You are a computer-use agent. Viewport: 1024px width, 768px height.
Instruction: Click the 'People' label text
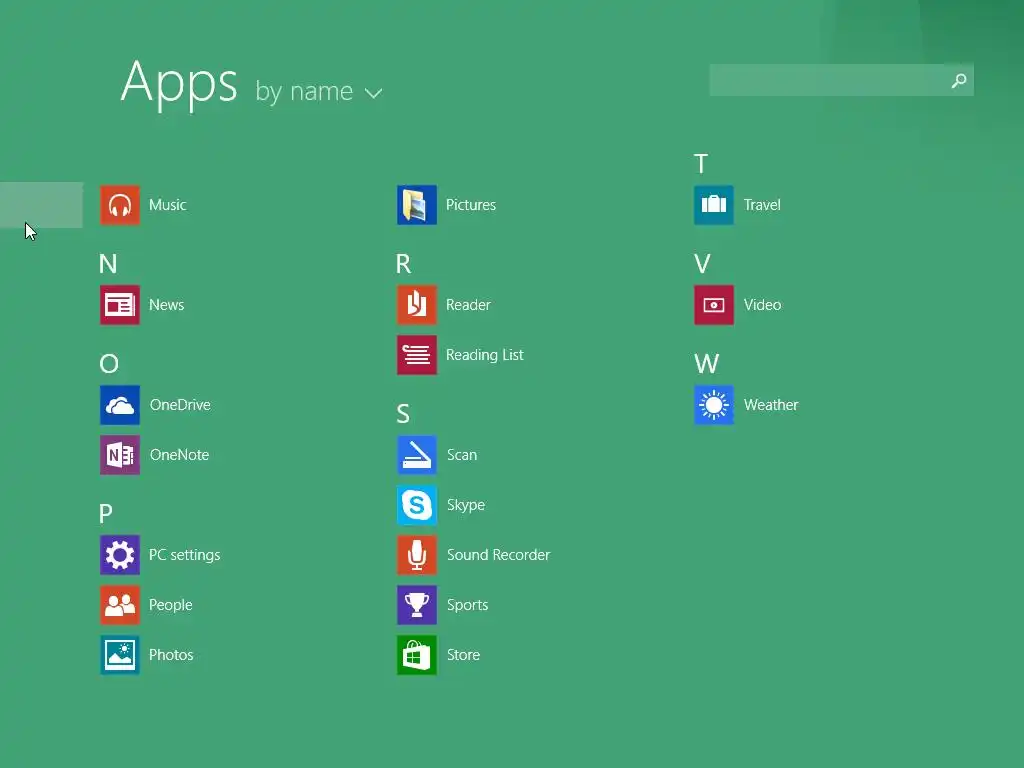pos(170,605)
